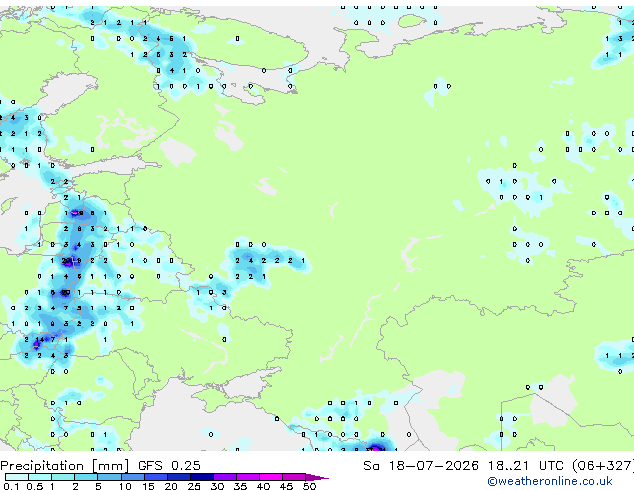Select the 40 to 45 legend swatch
Image resolution: width=634 pixels, height=490 pixels.
tap(271, 477)
